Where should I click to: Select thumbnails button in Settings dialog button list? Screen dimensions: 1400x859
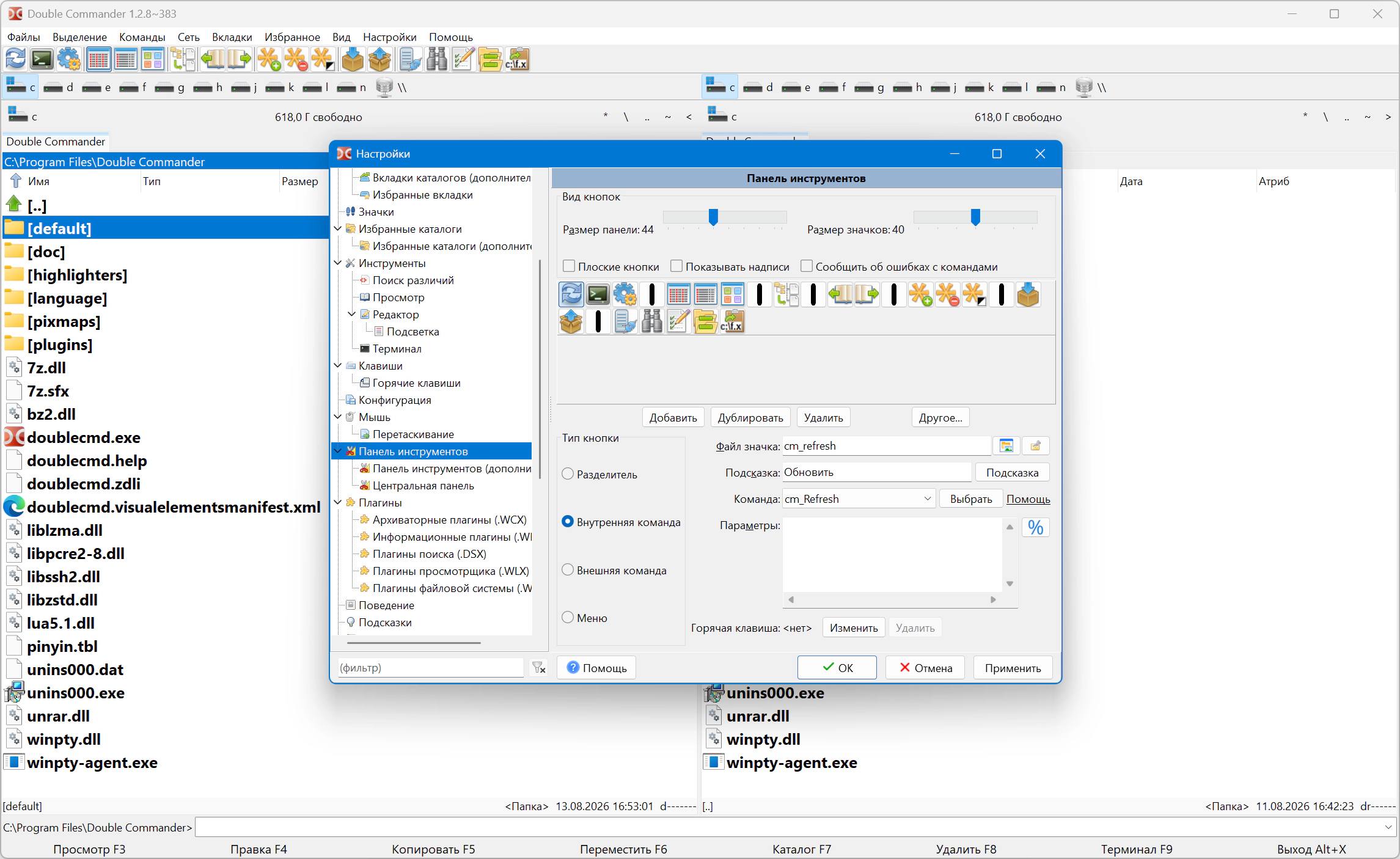[x=733, y=294]
